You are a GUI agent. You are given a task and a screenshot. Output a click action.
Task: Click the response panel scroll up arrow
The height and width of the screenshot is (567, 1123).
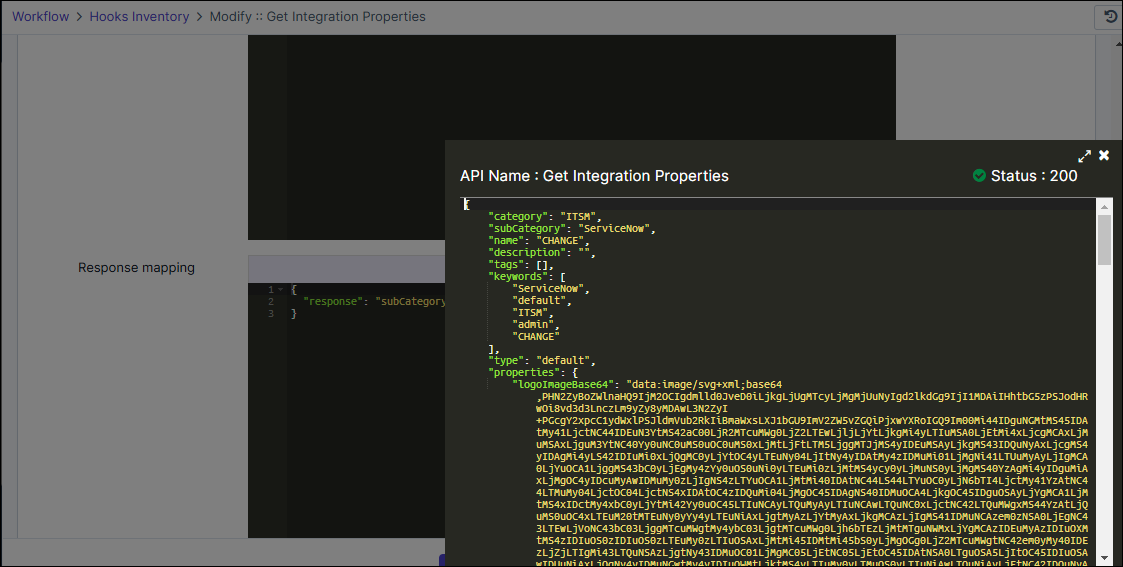(1104, 205)
